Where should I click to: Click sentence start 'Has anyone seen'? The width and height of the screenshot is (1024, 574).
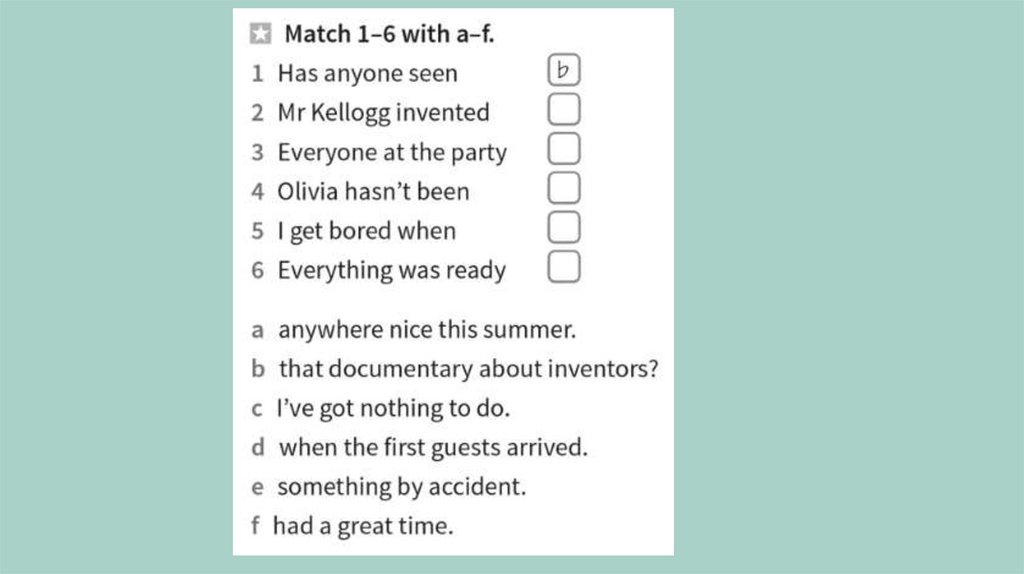(367, 73)
